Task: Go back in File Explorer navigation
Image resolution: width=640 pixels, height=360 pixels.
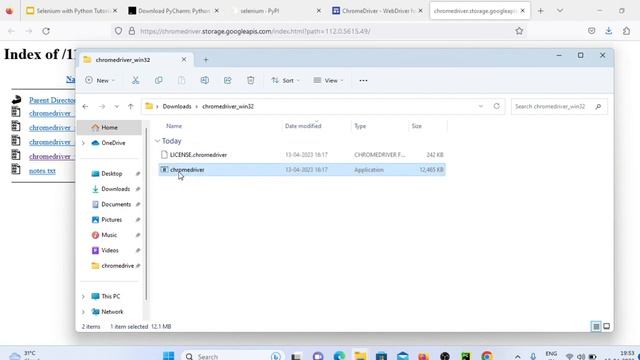Action: pos(85,107)
